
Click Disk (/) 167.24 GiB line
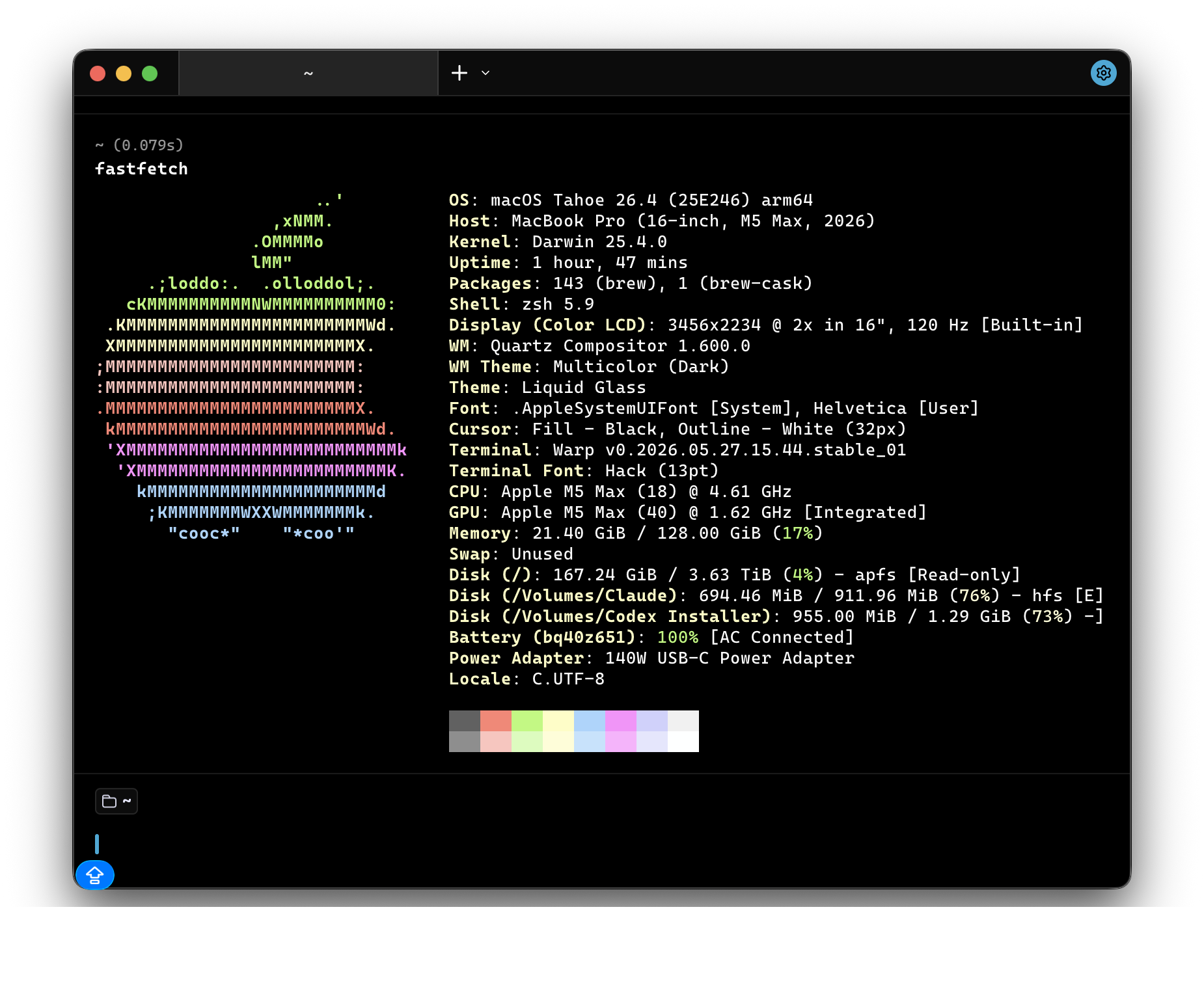(x=735, y=575)
